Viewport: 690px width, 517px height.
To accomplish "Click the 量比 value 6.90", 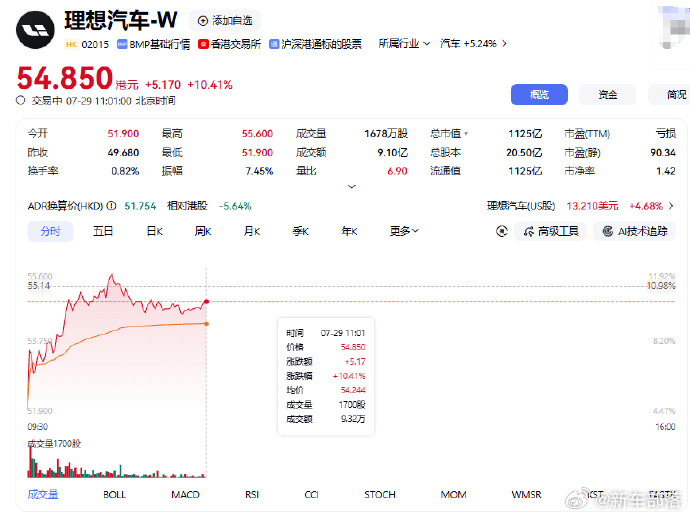I will point(397,171).
